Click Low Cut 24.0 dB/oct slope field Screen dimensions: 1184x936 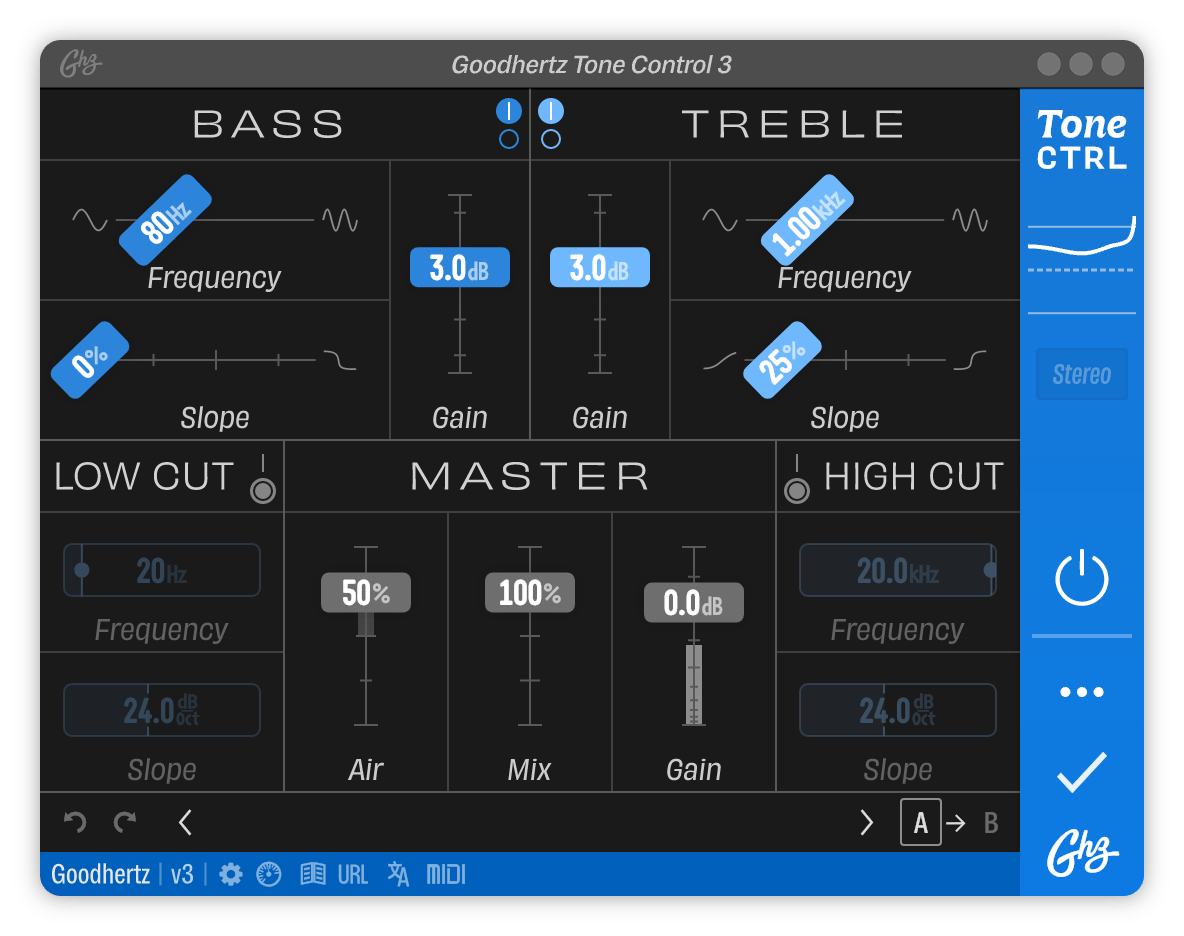[x=162, y=710]
